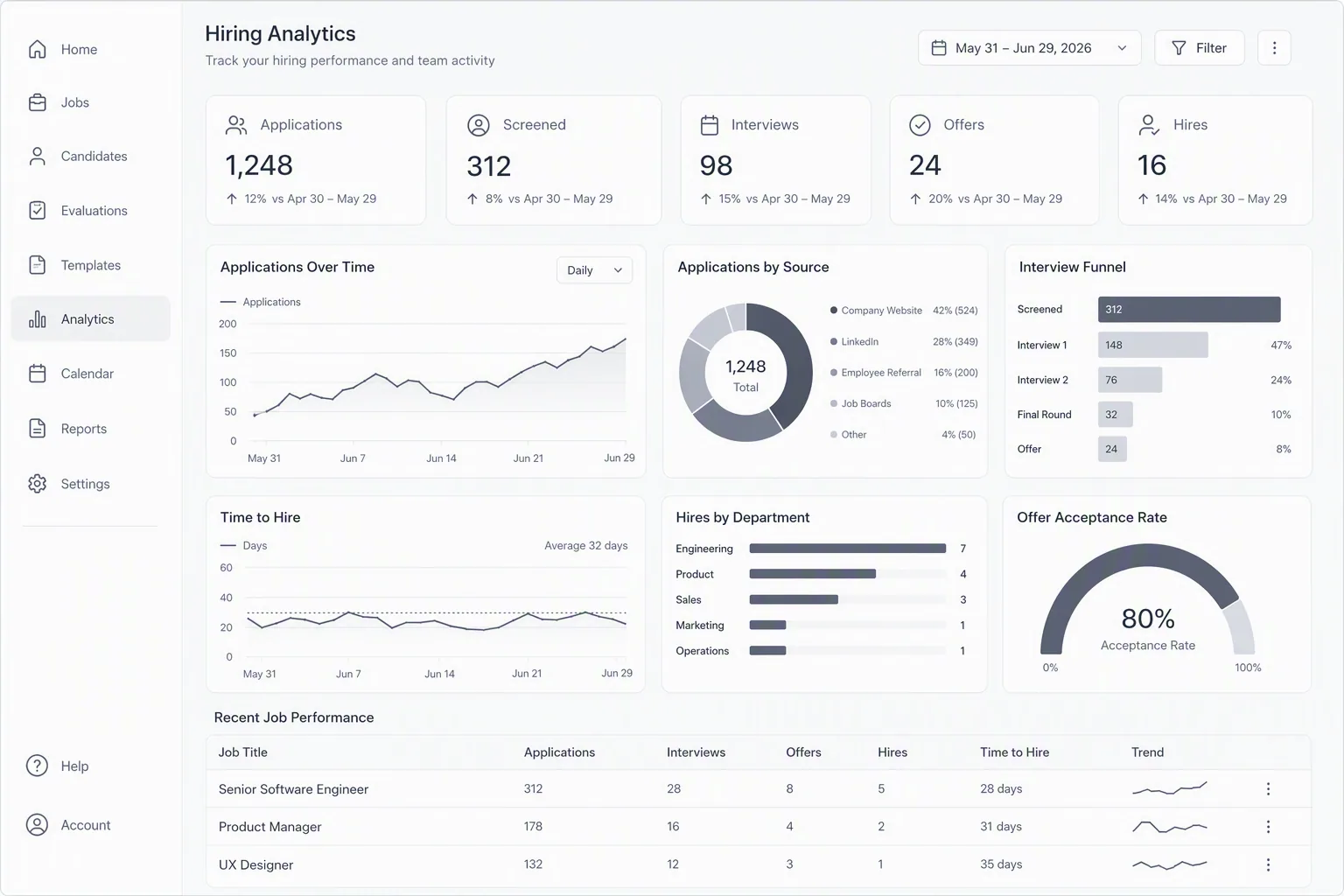Click the trend sparkline for Product Manager

pyautogui.click(x=1169, y=827)
